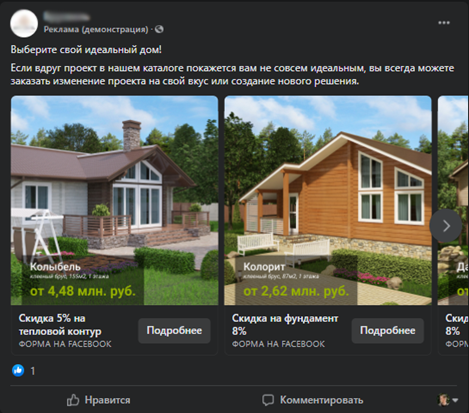
Task: Open the Колыбель house image
Action: 114,200
